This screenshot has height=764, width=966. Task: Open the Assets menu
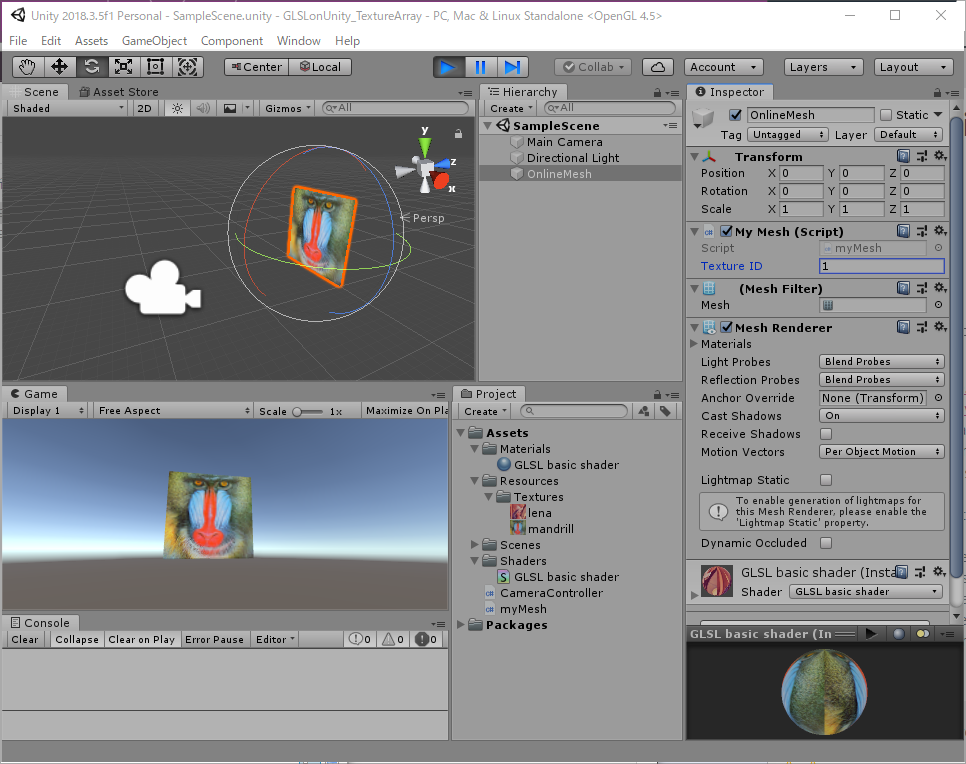[91, 41]
